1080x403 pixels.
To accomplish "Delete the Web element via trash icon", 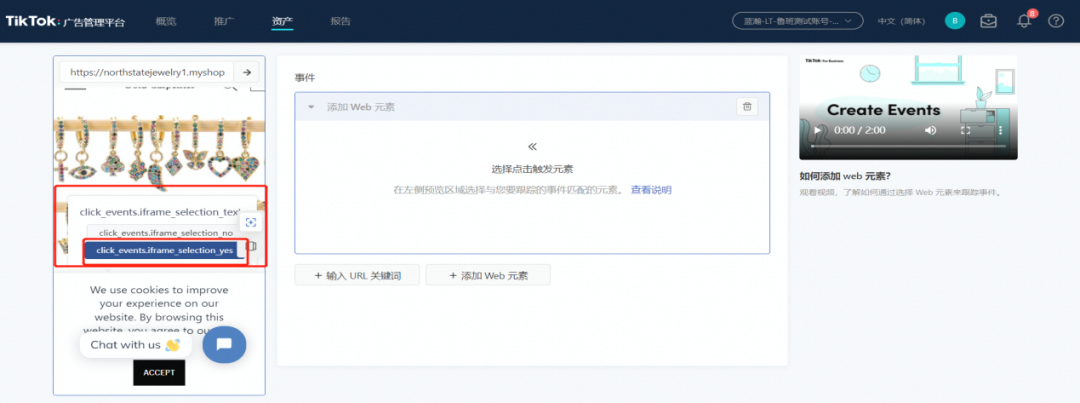I will (747, 107).
